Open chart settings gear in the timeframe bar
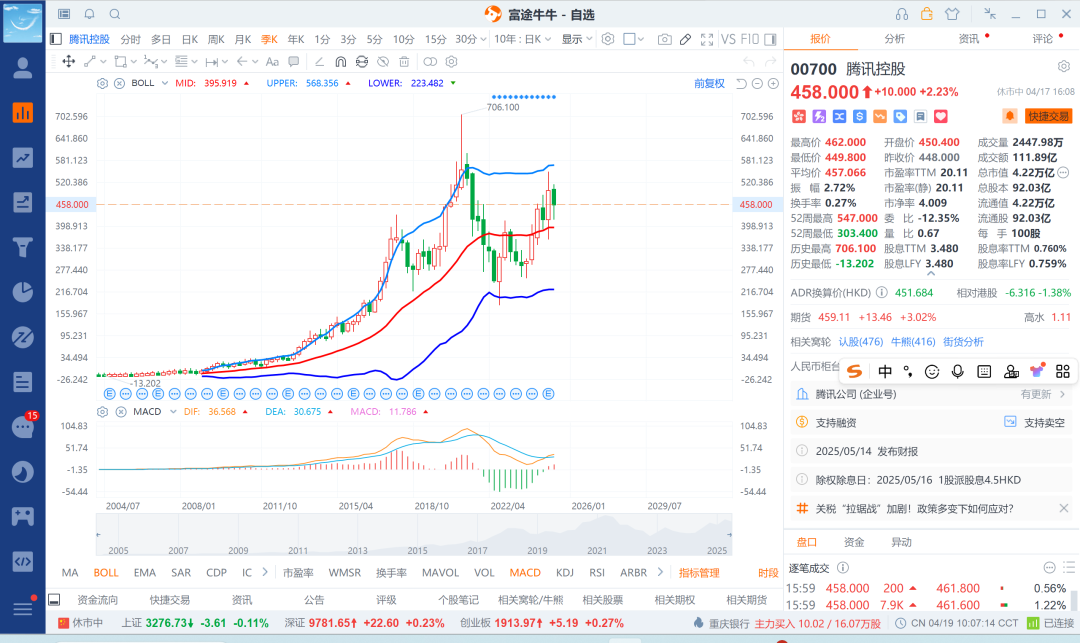 point(608,39)
